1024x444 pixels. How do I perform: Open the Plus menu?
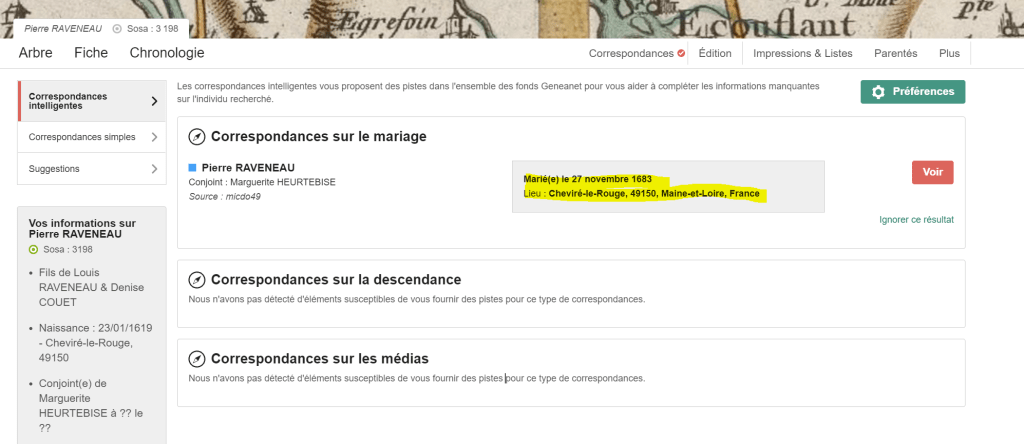[x=949, y=53]
